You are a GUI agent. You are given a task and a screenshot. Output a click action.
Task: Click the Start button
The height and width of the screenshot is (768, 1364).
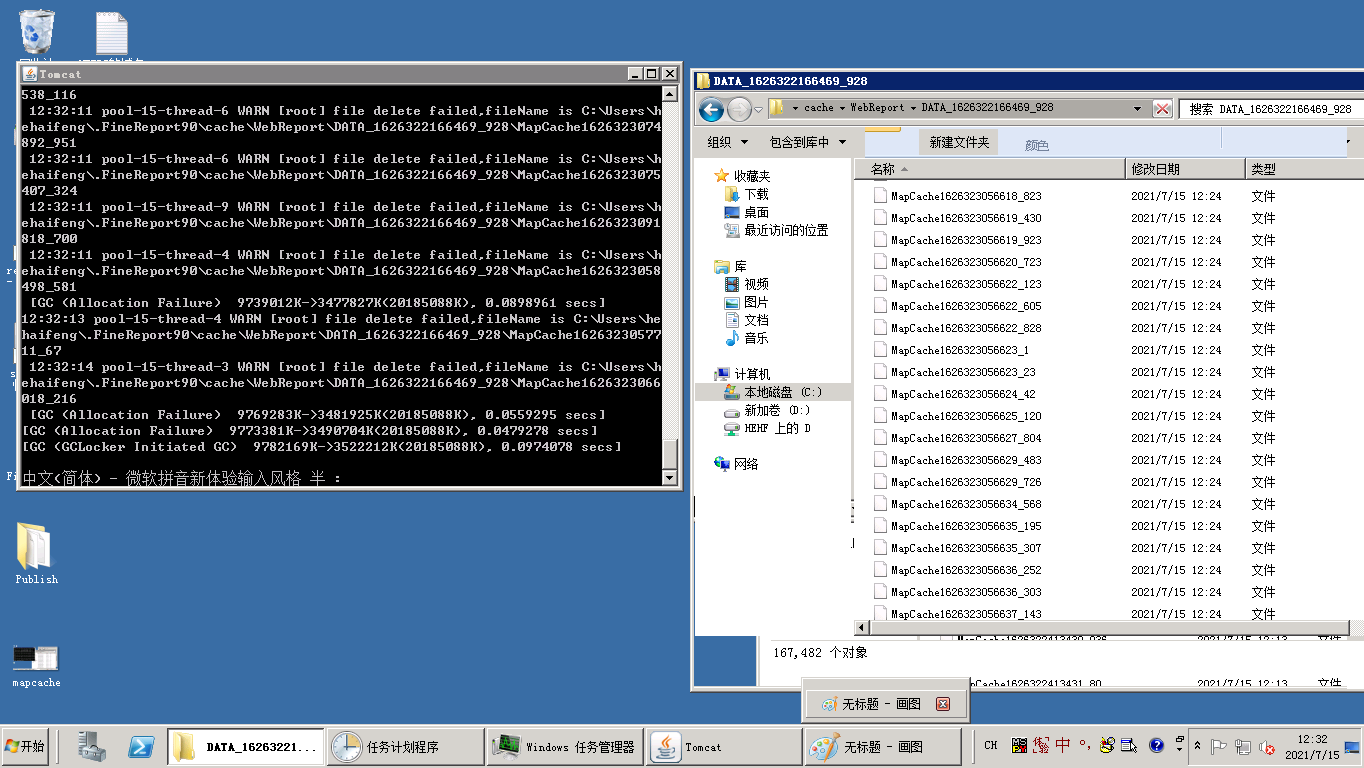pos(25,747)
